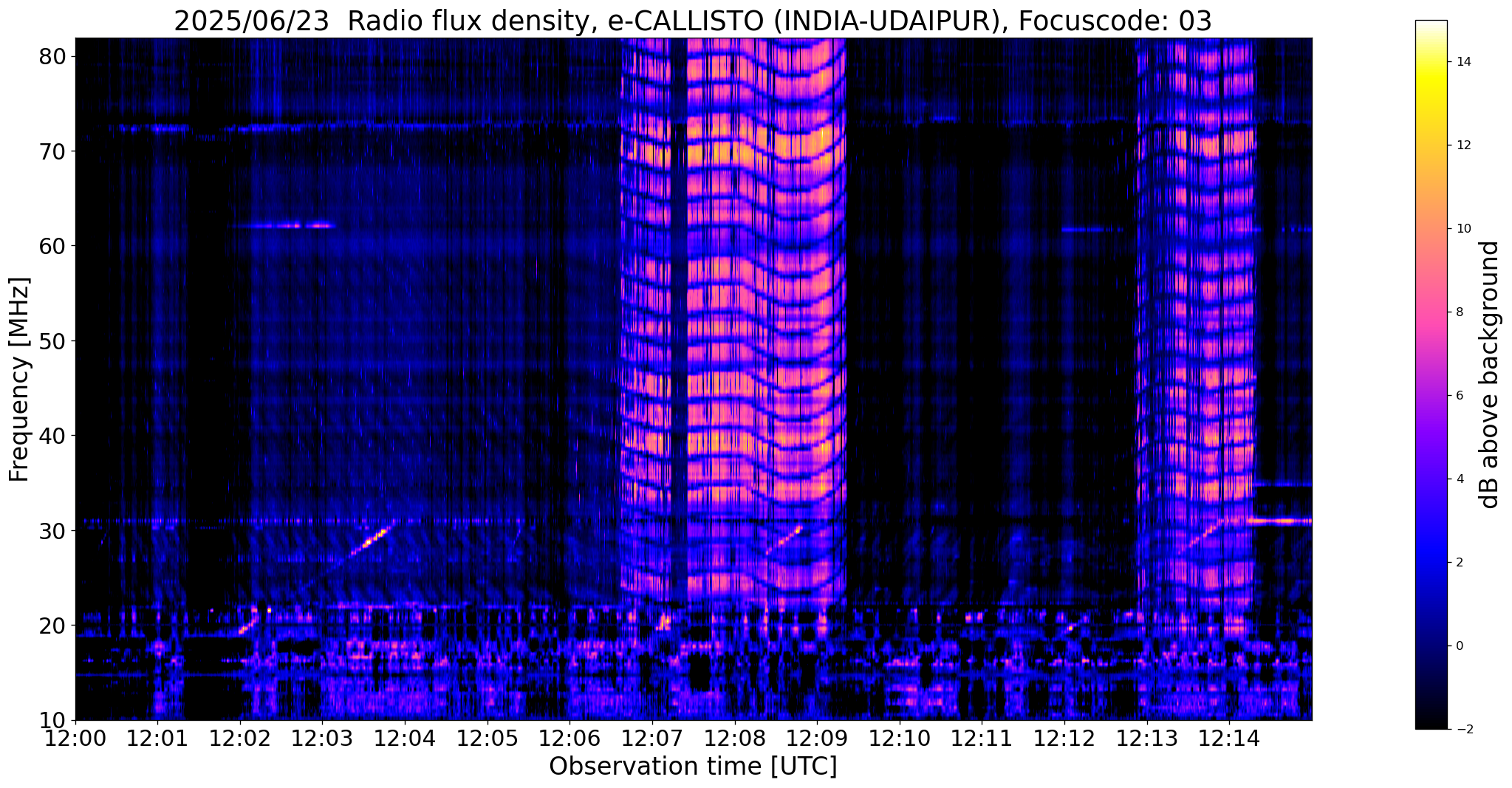Click the 20 MHz frequency tick label
Image resolution: width=1512 pixels, height=788 pixels.
[x=52, y=626]
